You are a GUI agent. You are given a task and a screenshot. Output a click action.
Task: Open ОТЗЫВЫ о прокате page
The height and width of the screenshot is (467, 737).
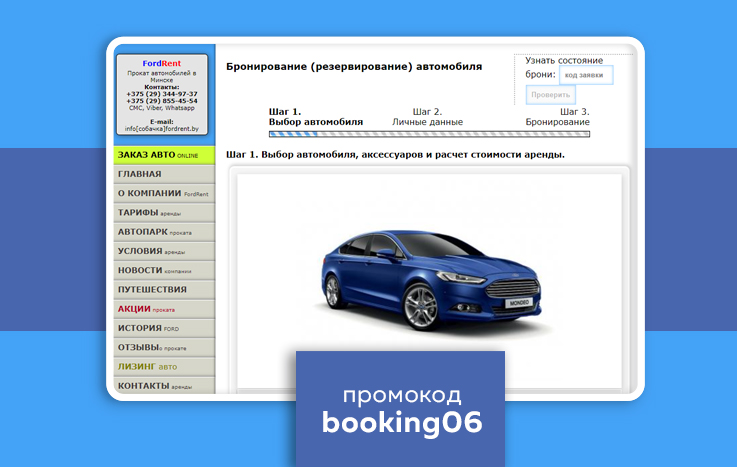(164, 348)
